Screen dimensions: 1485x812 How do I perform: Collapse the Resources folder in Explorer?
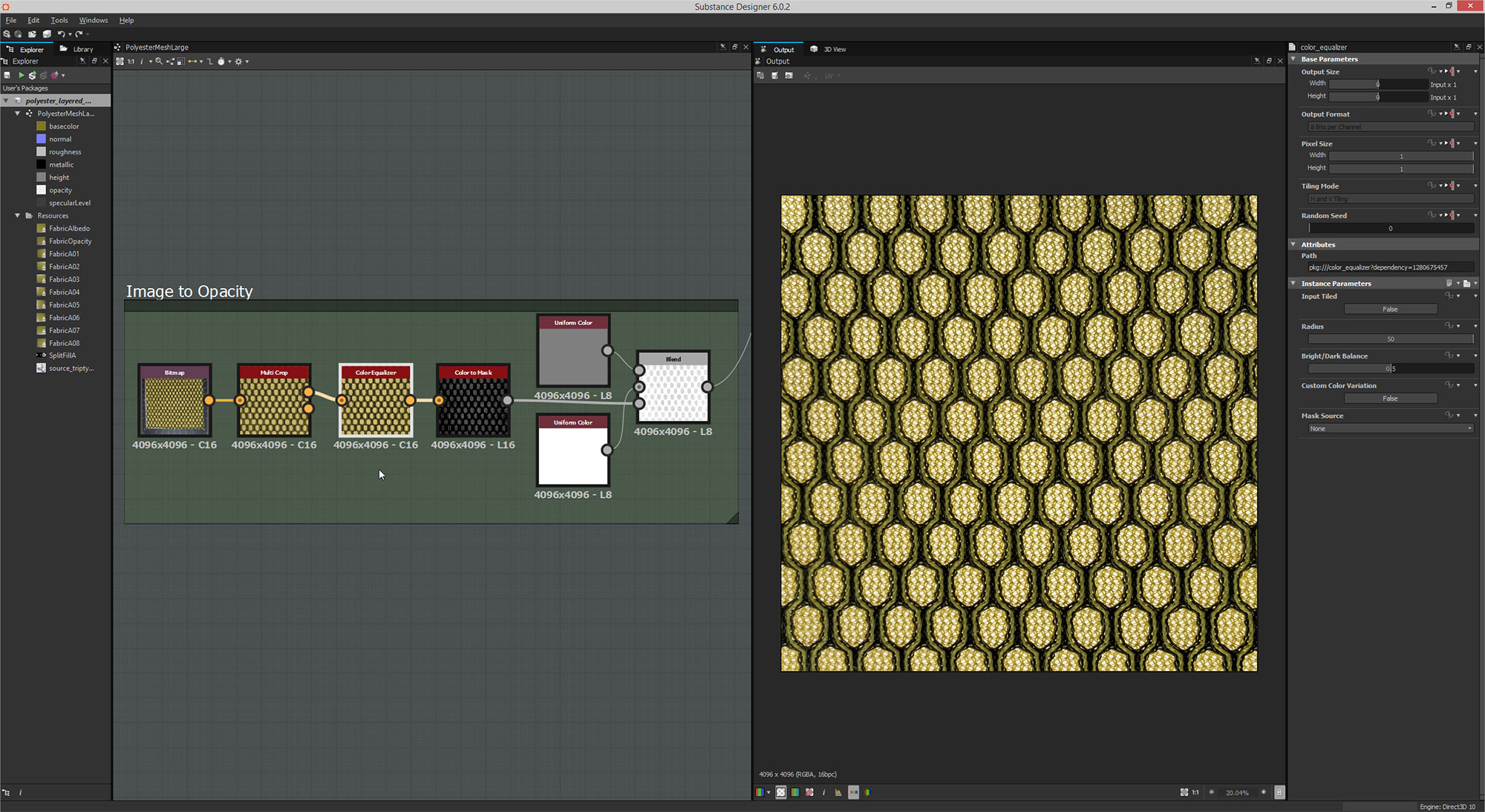click(x=17, y=215)
